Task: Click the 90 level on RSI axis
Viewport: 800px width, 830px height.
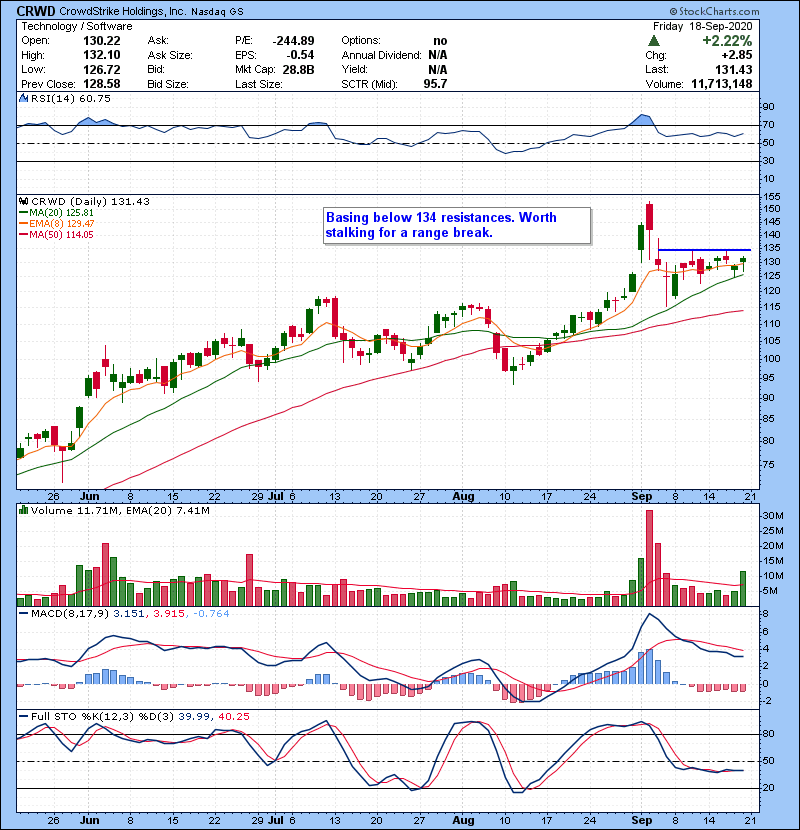Action: coord(768,107)
